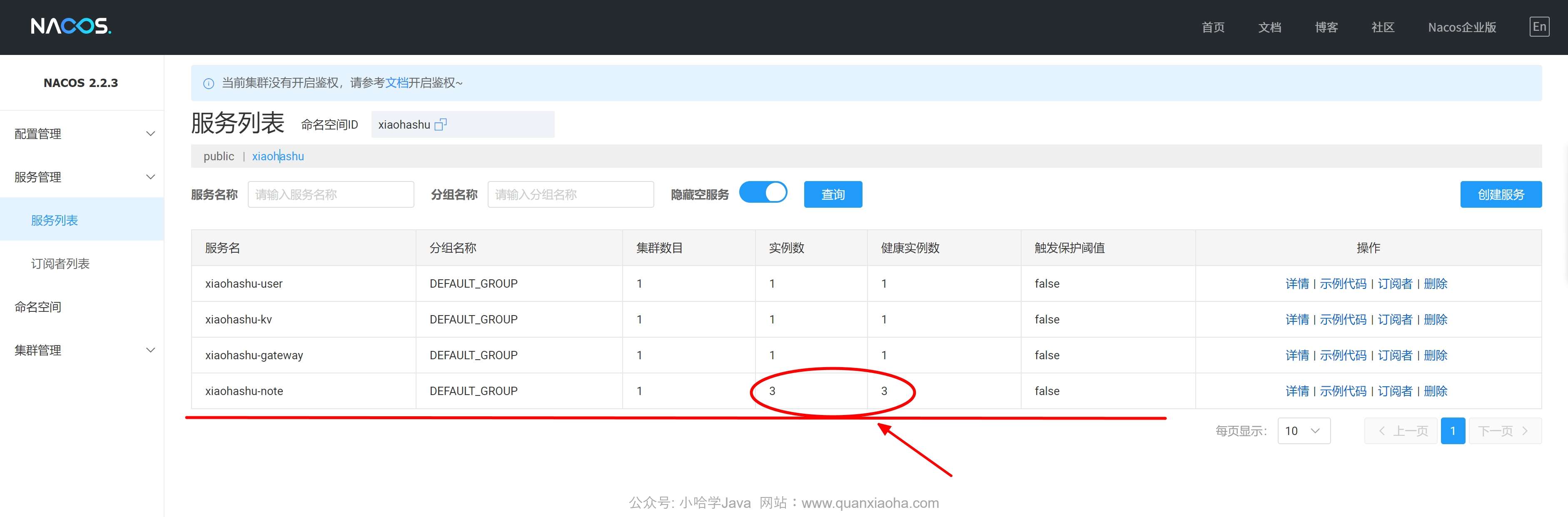The width and height of the screenshot is (1568, 517).
Task: Toggle the hide empty services switch
Action: pyautogui.click(x=763, y=193)
